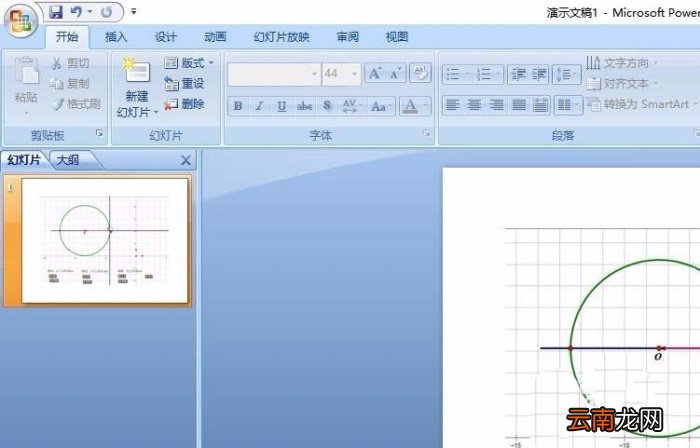Toggle text shadow S
This screenshot has width=700, height=448.
[327, 106]
